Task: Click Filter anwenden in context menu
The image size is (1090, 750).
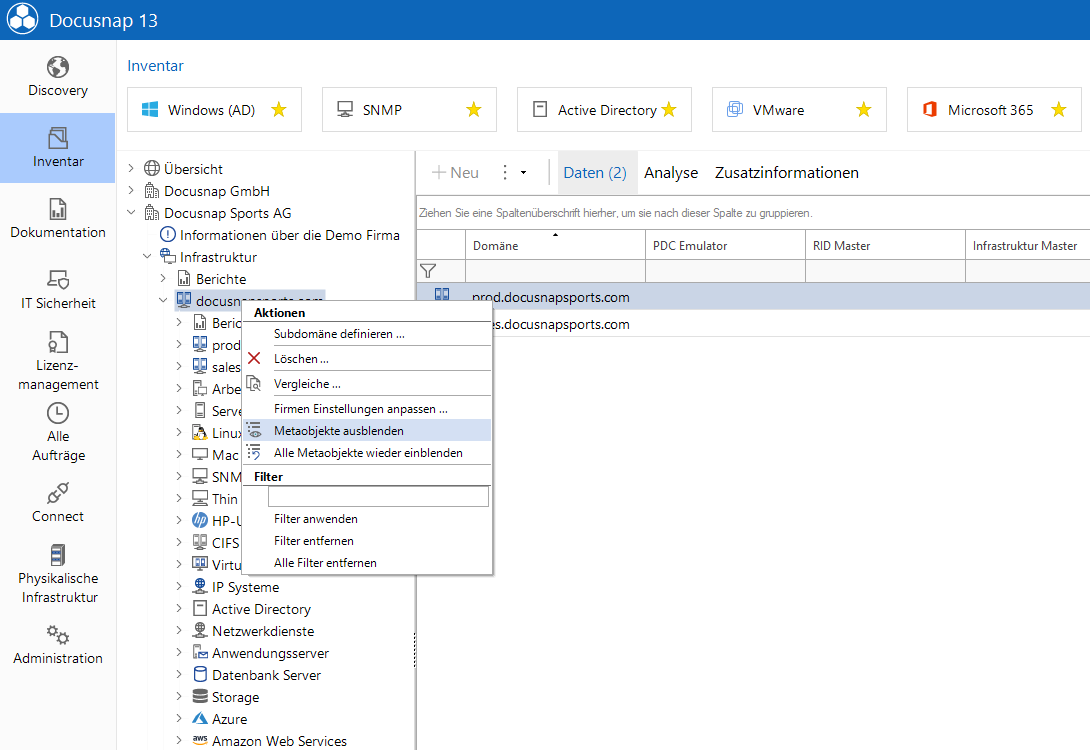Action: 367,519
